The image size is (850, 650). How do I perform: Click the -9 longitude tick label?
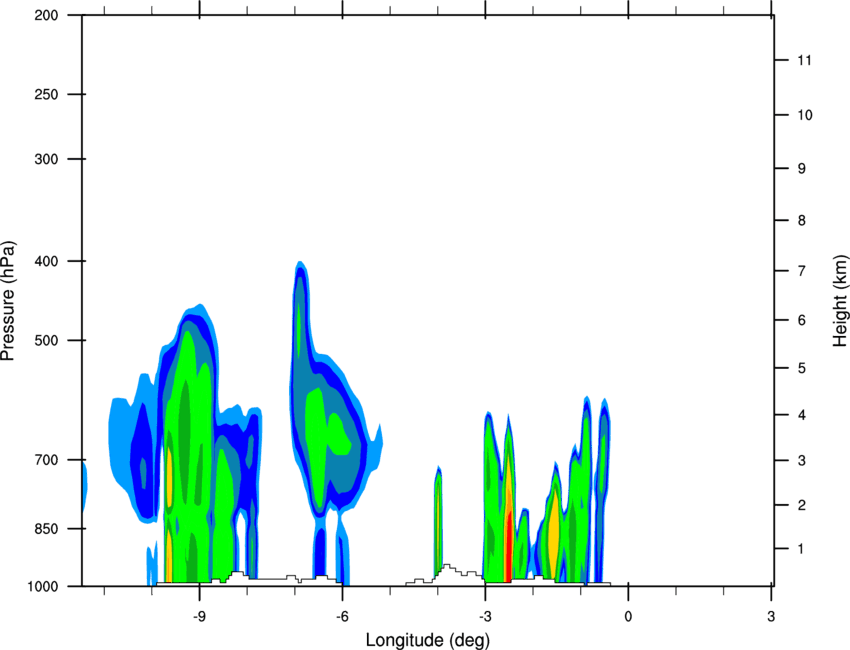pos(199,617)
